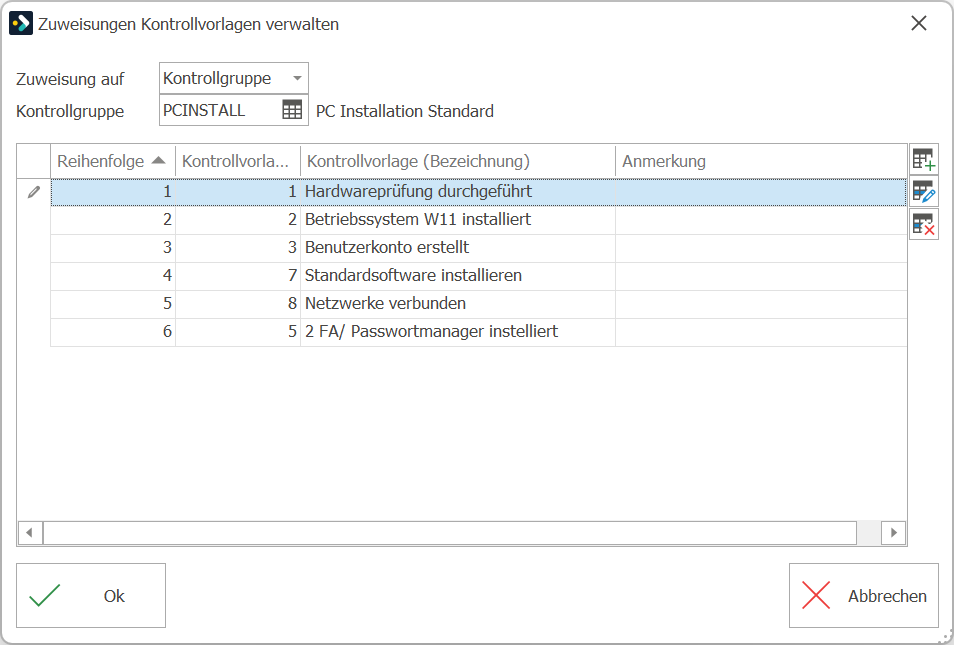This screenshot has height=645, width=954.
Task: Click the green checkmark on Ok
Action: 45,595
